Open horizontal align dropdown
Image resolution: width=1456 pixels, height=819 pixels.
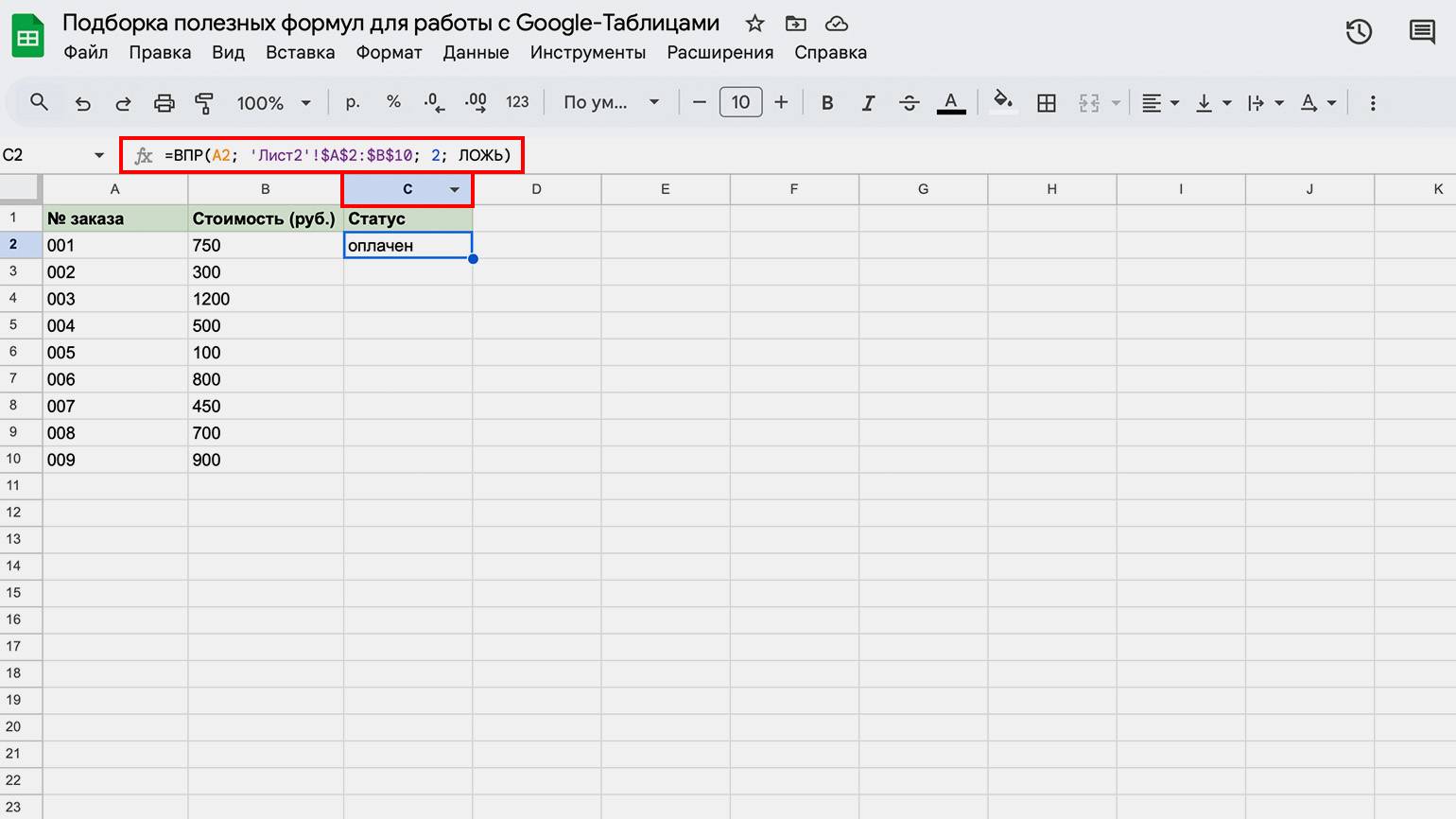tap(1160, 103)
